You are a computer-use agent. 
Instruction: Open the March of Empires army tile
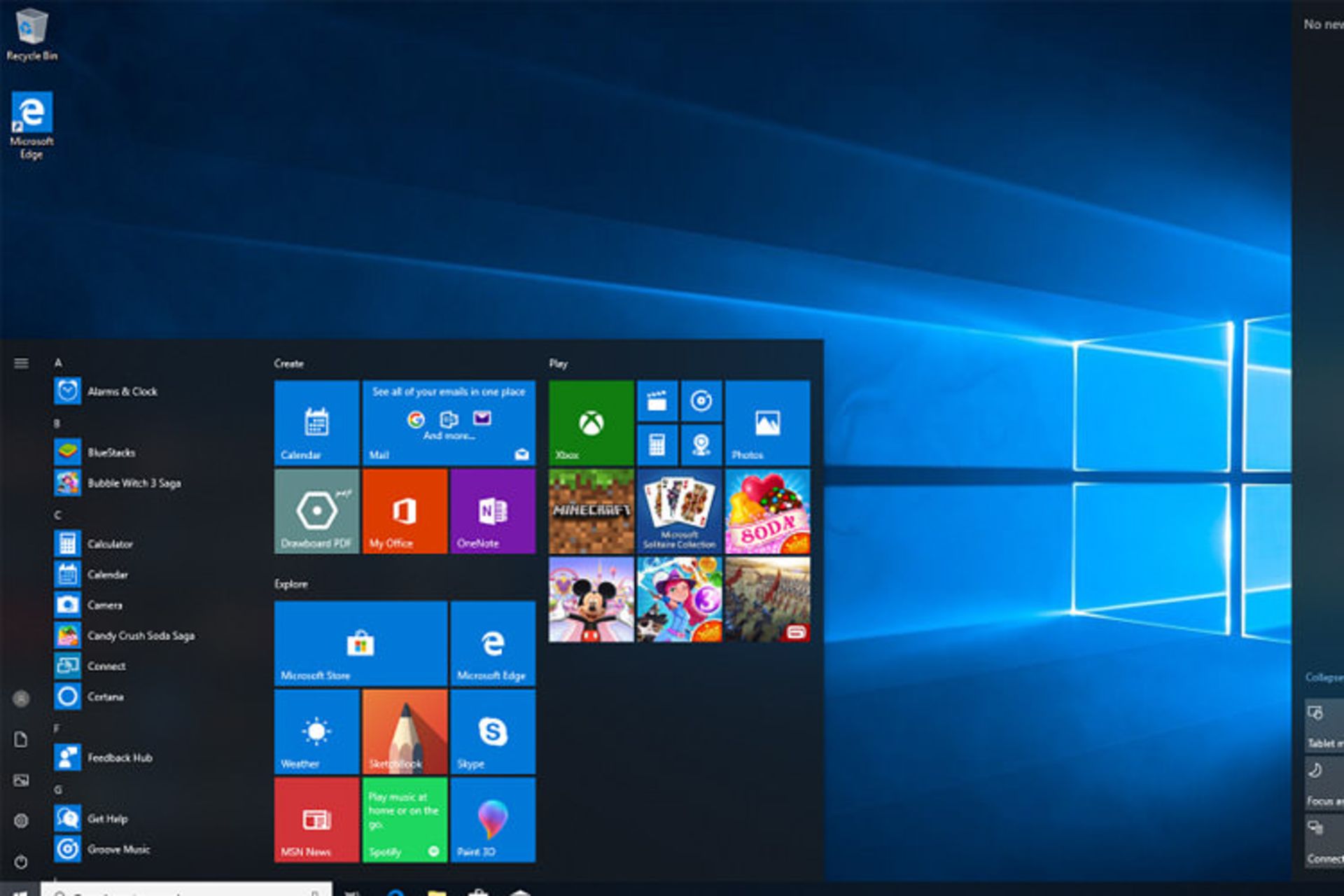point(768,599)
